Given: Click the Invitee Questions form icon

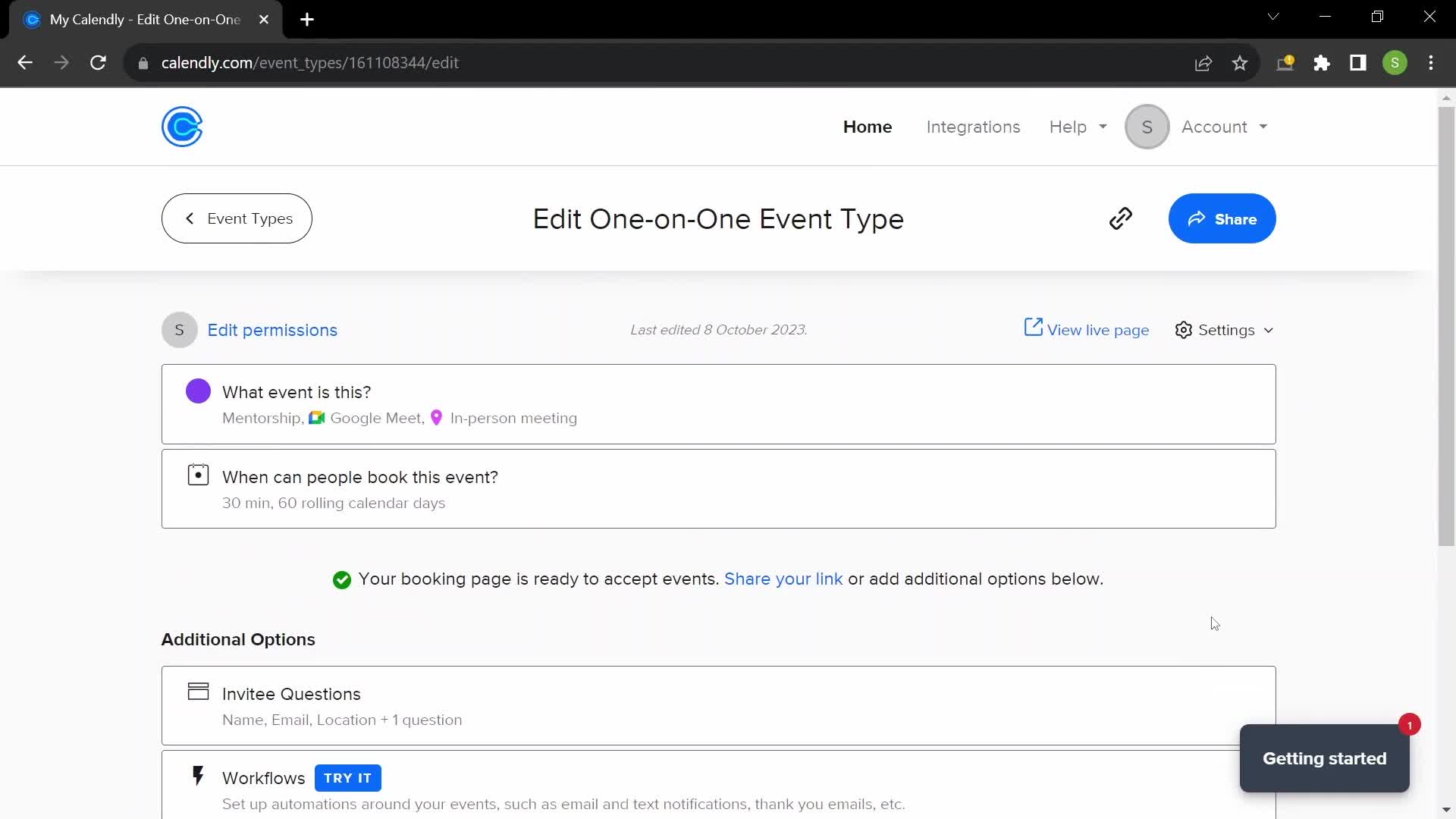Looking at the screenshot, I should click(x=198, y=692).
